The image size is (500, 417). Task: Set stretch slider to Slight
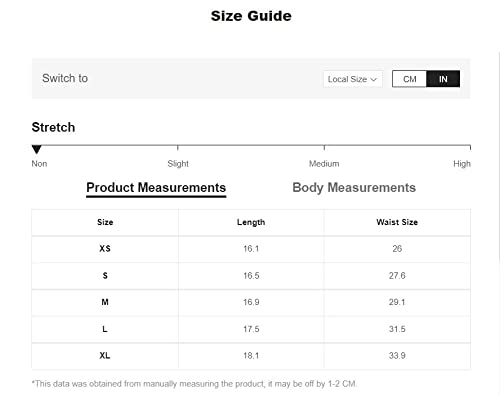(178, 163)
